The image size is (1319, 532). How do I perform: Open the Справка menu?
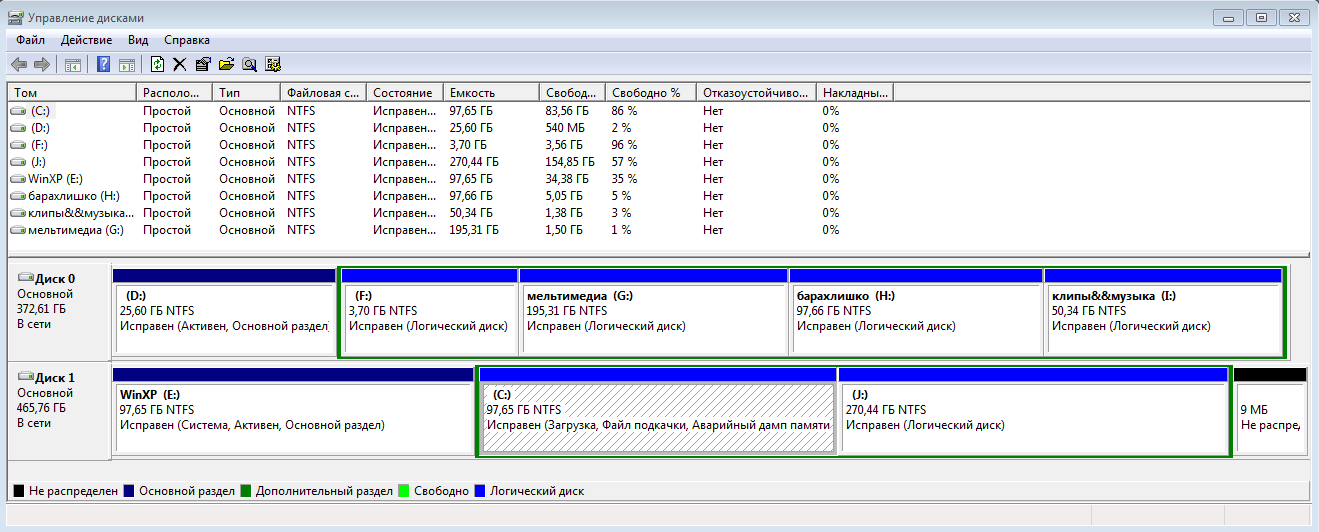tap(187, 40)
